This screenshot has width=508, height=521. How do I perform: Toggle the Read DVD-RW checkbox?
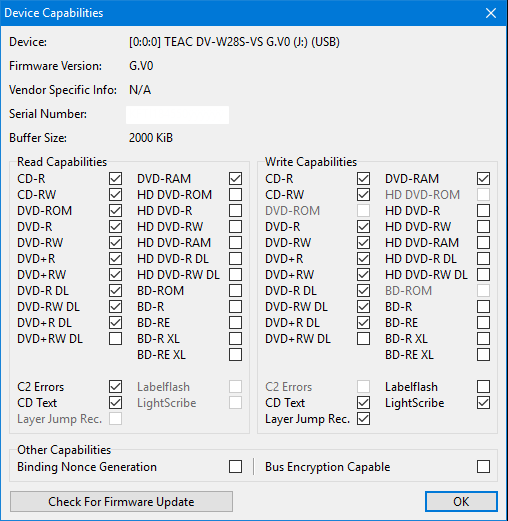pyautogui.click(x=115, y=243)
